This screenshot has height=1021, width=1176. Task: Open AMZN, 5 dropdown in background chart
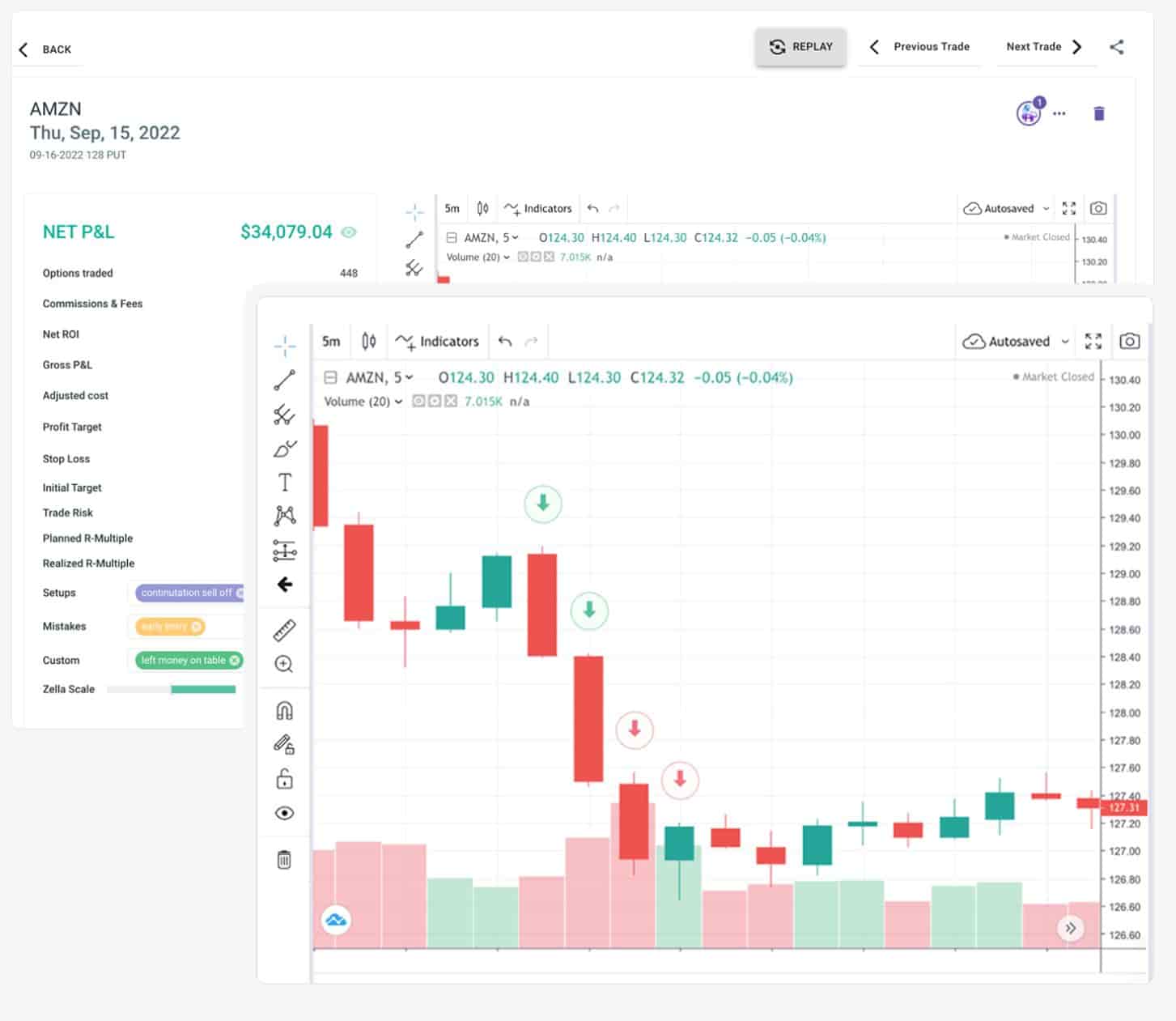(x=490, y=237)
